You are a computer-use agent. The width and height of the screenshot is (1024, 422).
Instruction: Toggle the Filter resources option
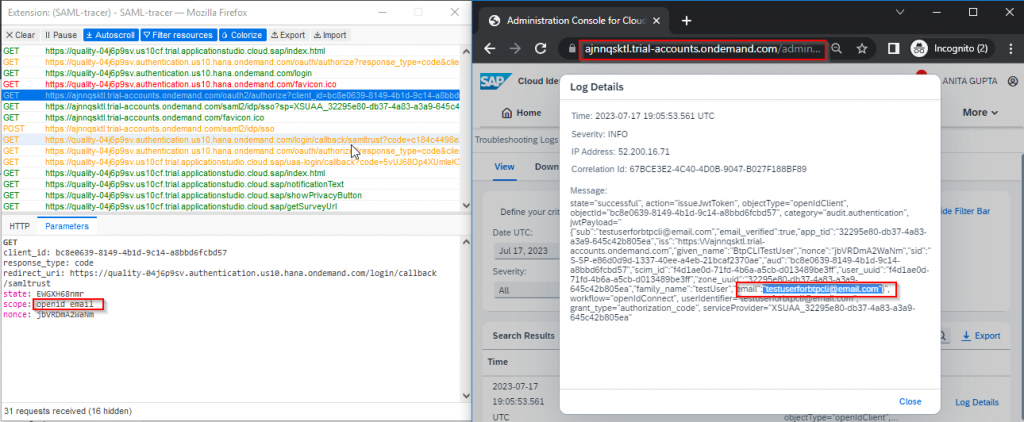[178, 35]
